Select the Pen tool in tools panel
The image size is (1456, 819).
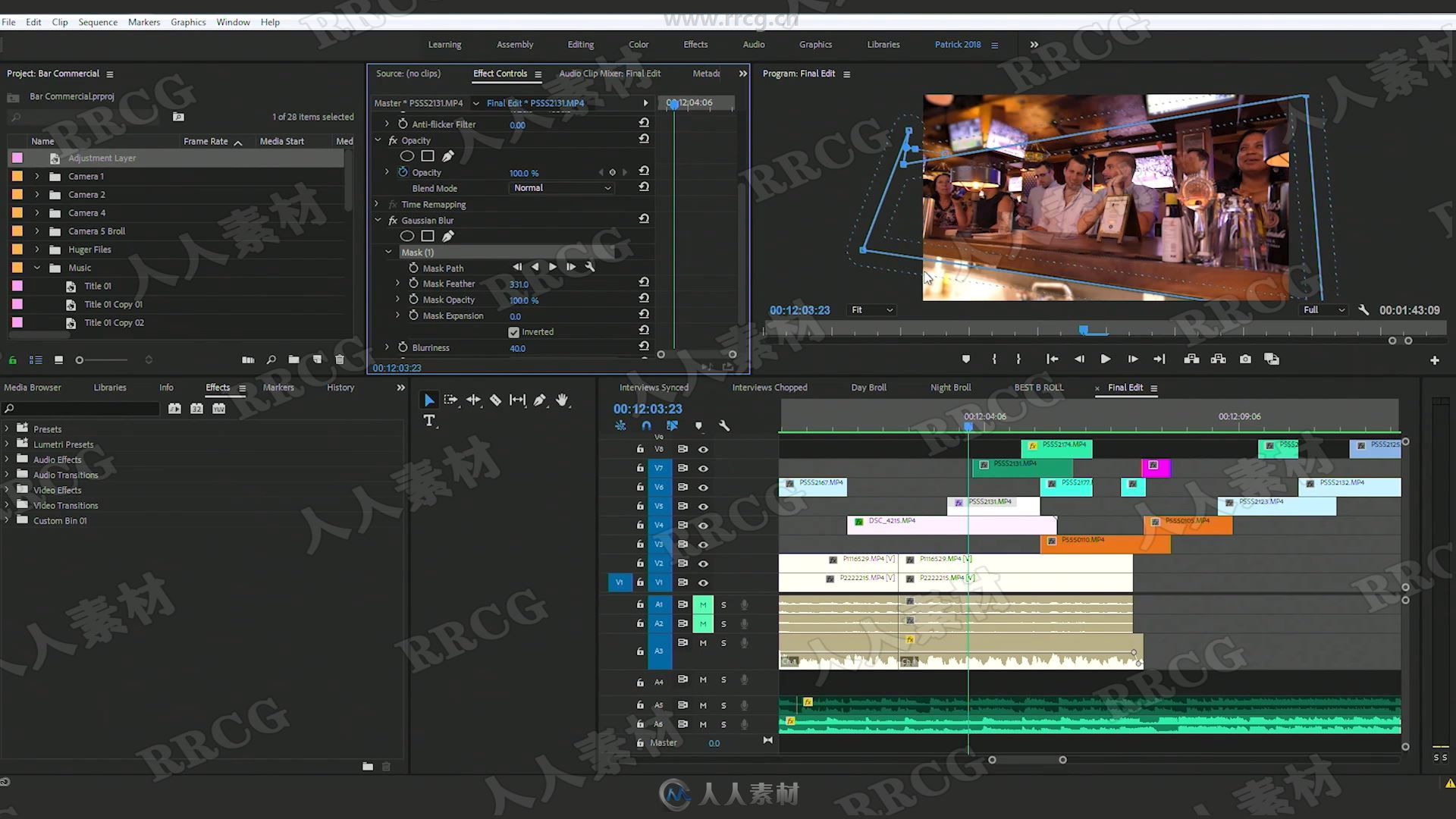[539, 400]
